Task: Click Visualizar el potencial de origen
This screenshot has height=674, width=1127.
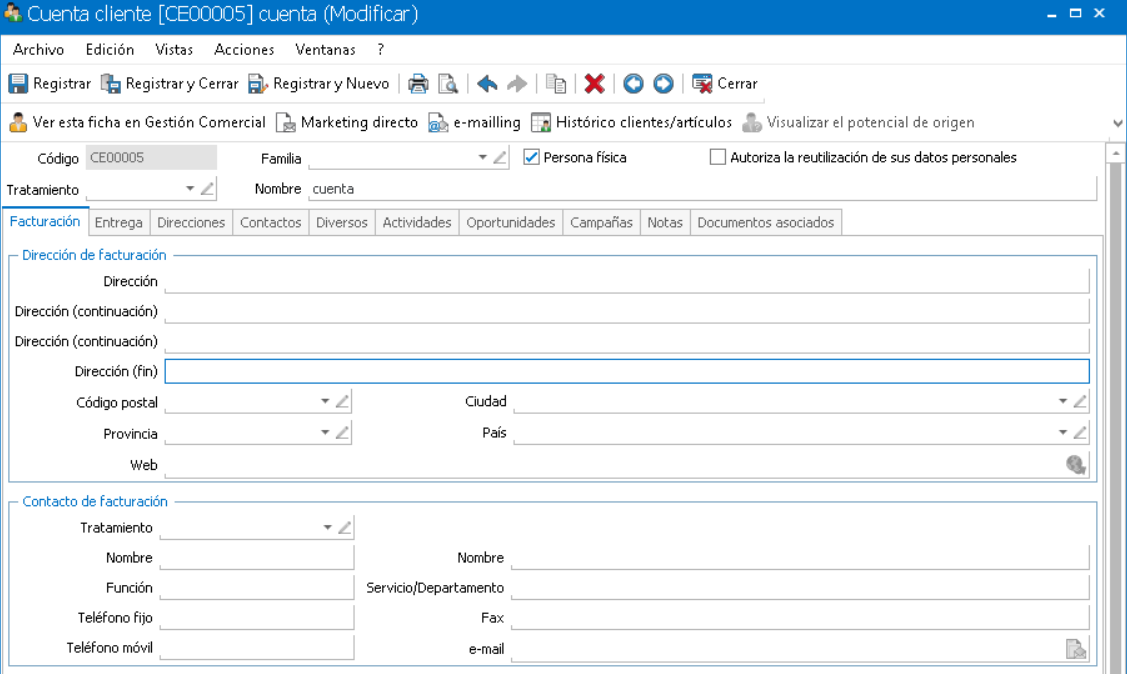Action: (858, 122)
